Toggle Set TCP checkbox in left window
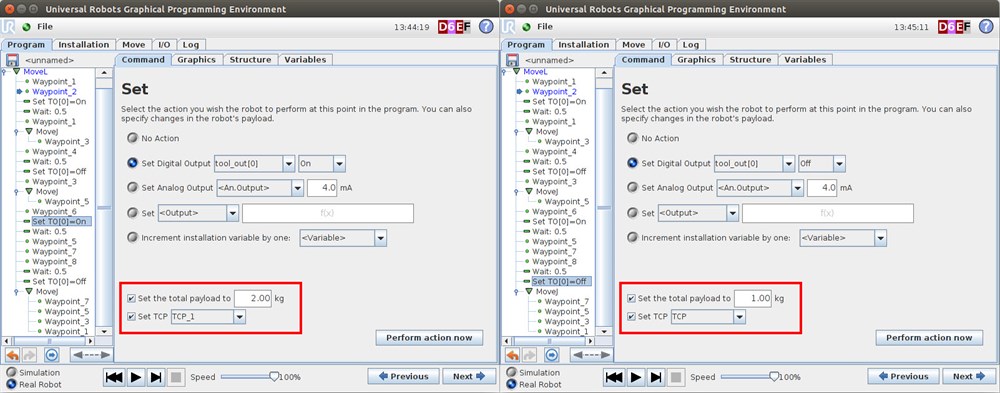 pos(131,316)
